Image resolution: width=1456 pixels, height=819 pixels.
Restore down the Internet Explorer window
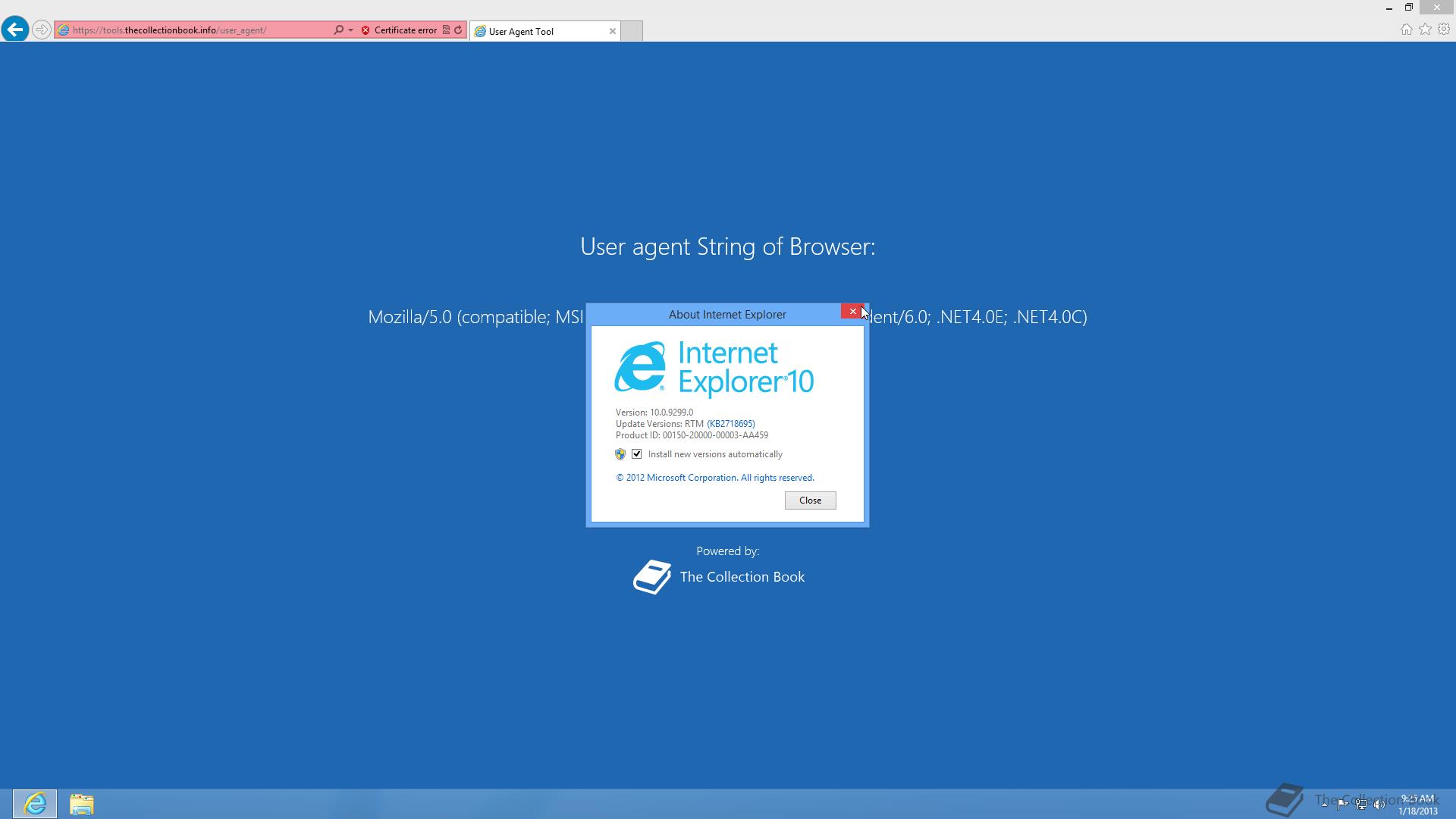coord(1409,8)
